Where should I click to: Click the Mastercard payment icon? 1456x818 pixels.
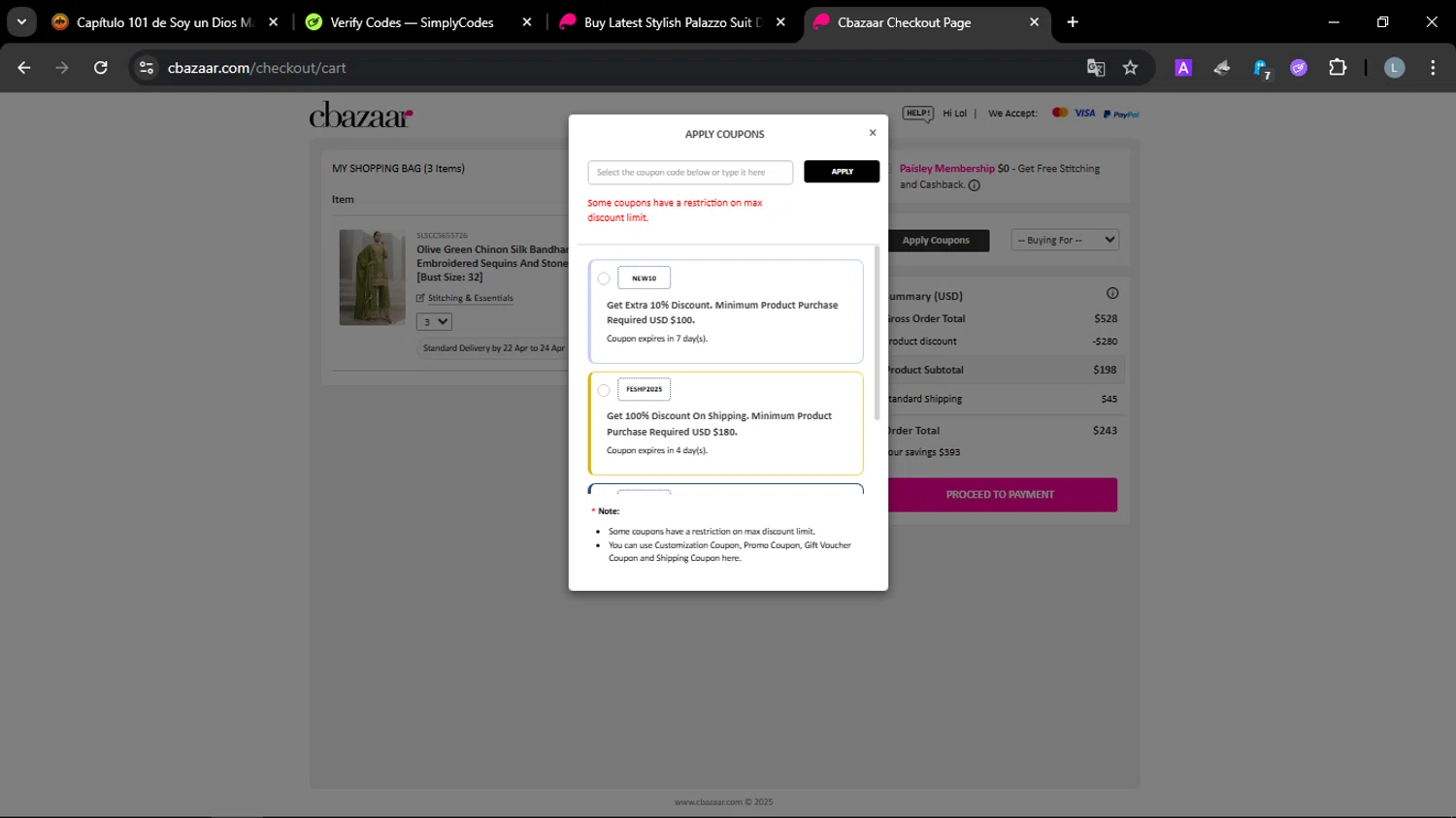point(1060,113)
